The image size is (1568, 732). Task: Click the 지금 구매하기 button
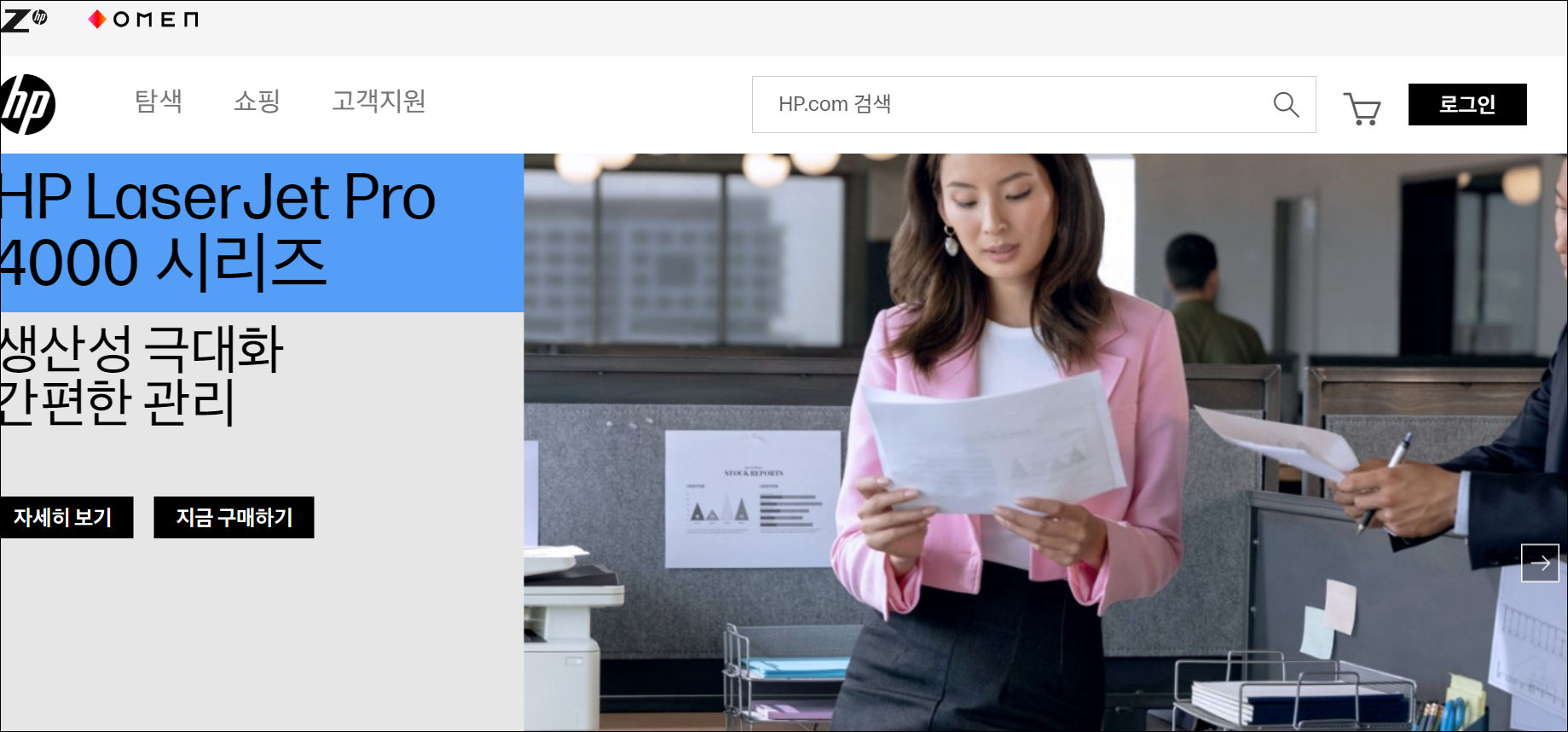(234, 517)
